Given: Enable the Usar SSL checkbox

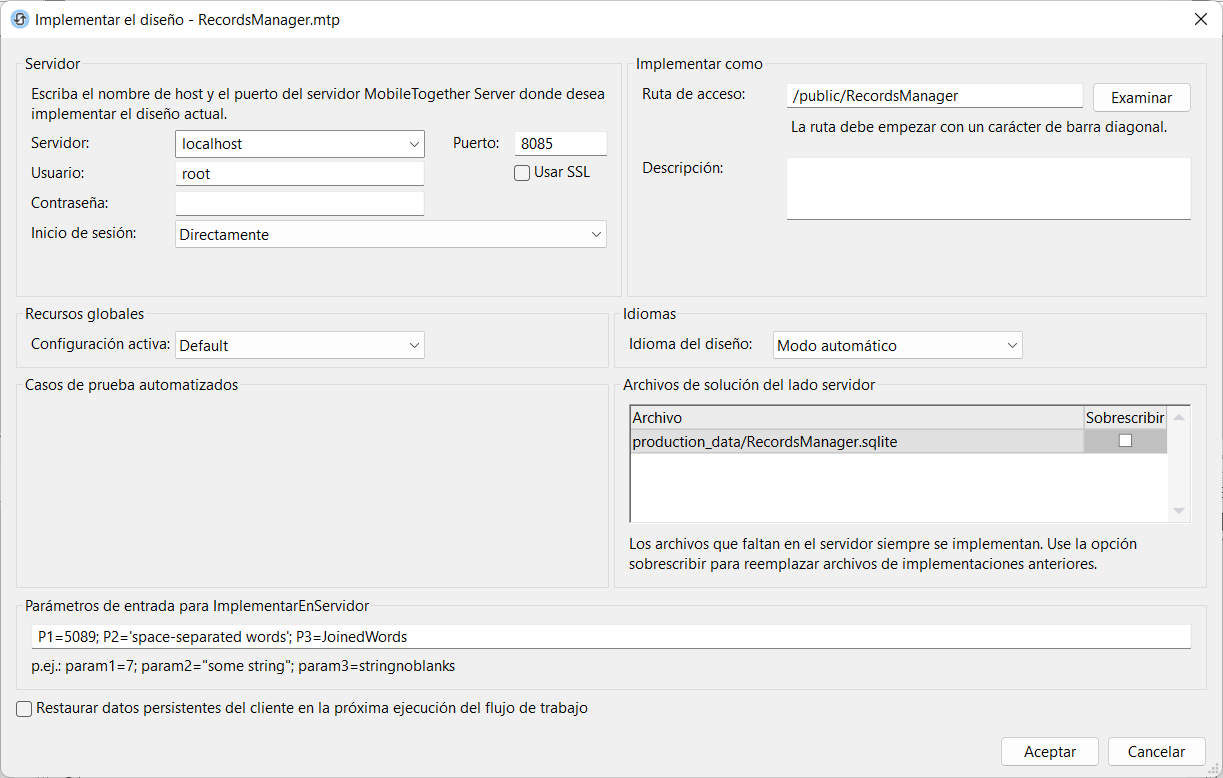Looking at the screenshot, I should click(x=522, y=173).
